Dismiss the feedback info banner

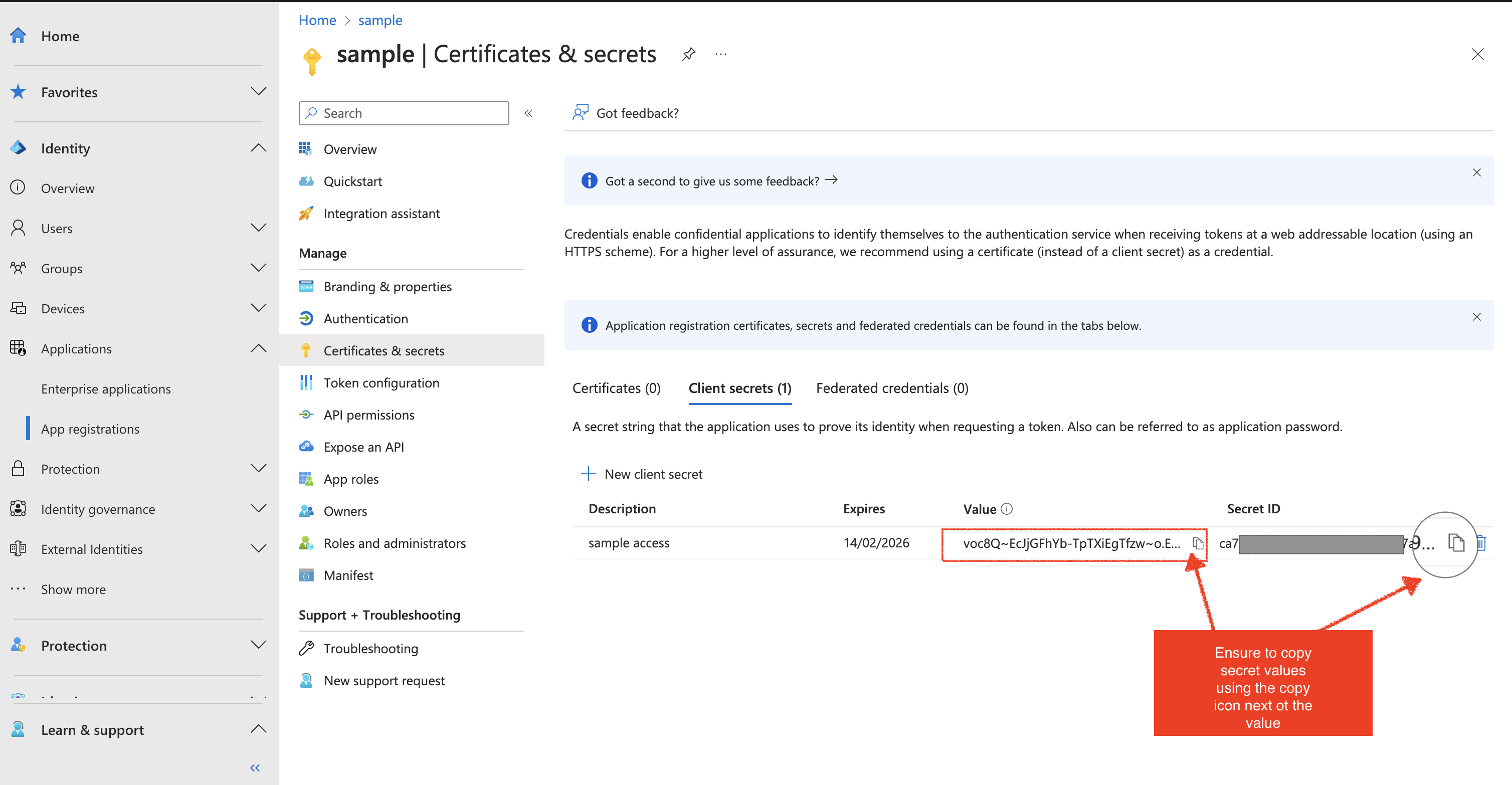click(x=1476, y=172)
